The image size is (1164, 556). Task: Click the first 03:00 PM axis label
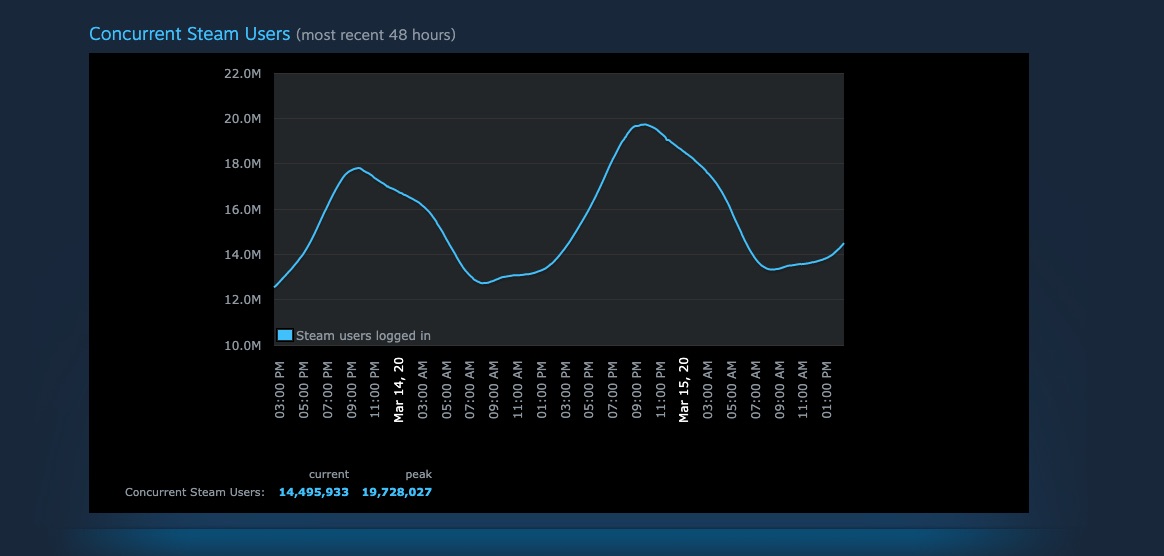tap(280, 390)
